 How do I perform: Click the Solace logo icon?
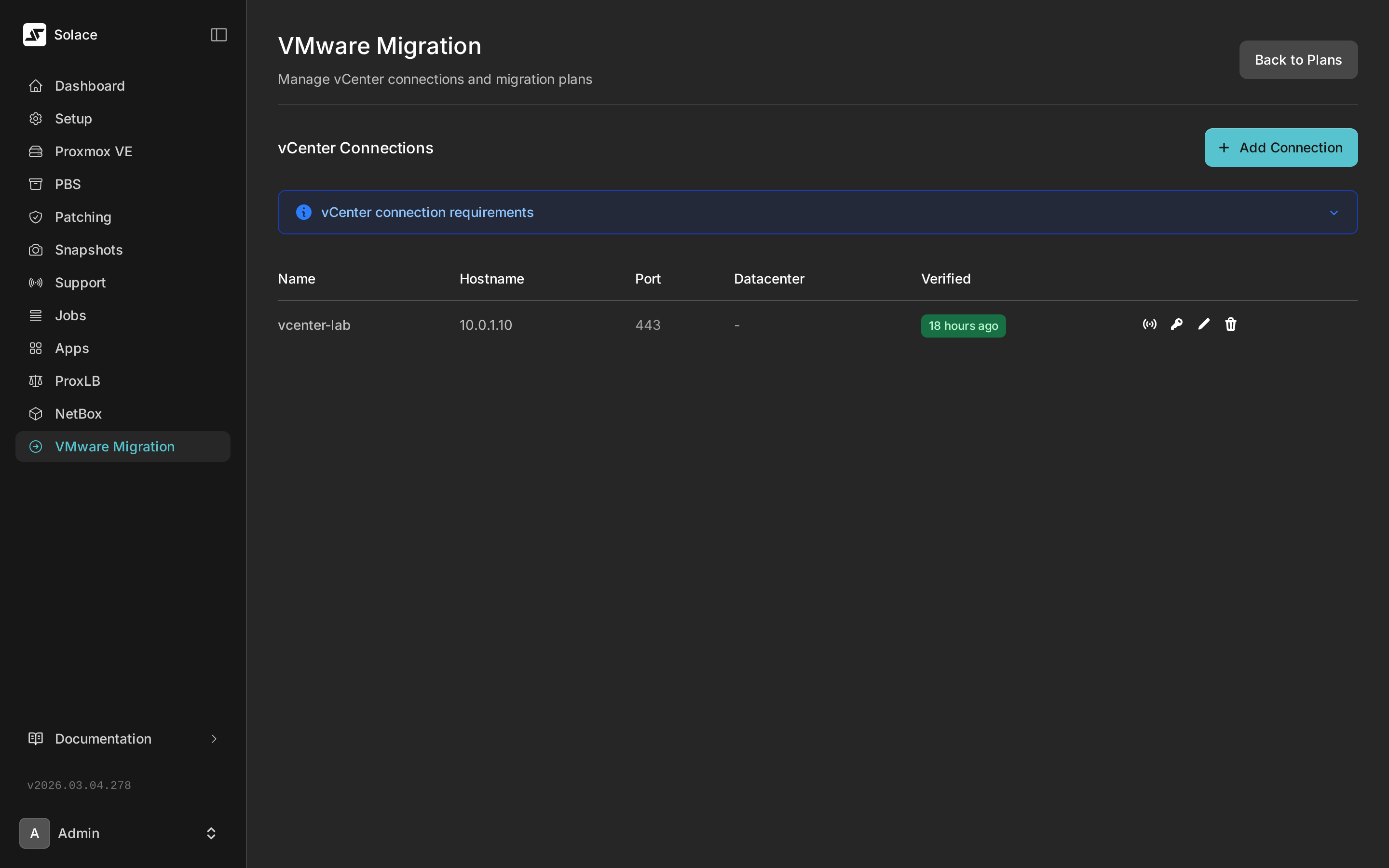34,34
